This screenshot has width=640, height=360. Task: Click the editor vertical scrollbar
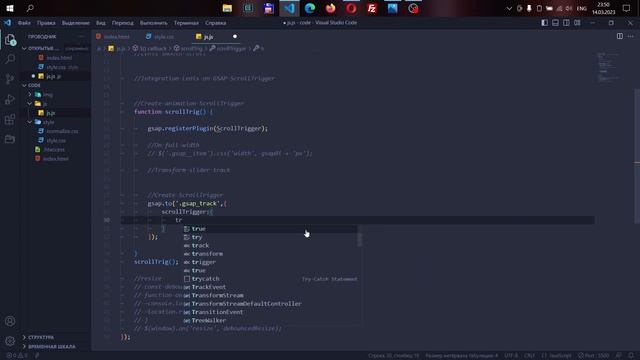click(x=637, y=155)
